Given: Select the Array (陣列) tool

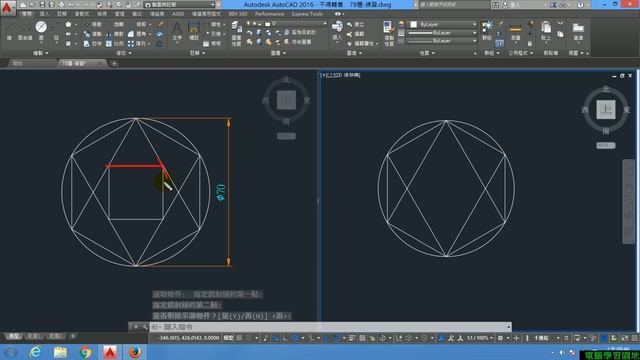Looking at the screenshot, I should pyautogui.click(x=137, y=43).
